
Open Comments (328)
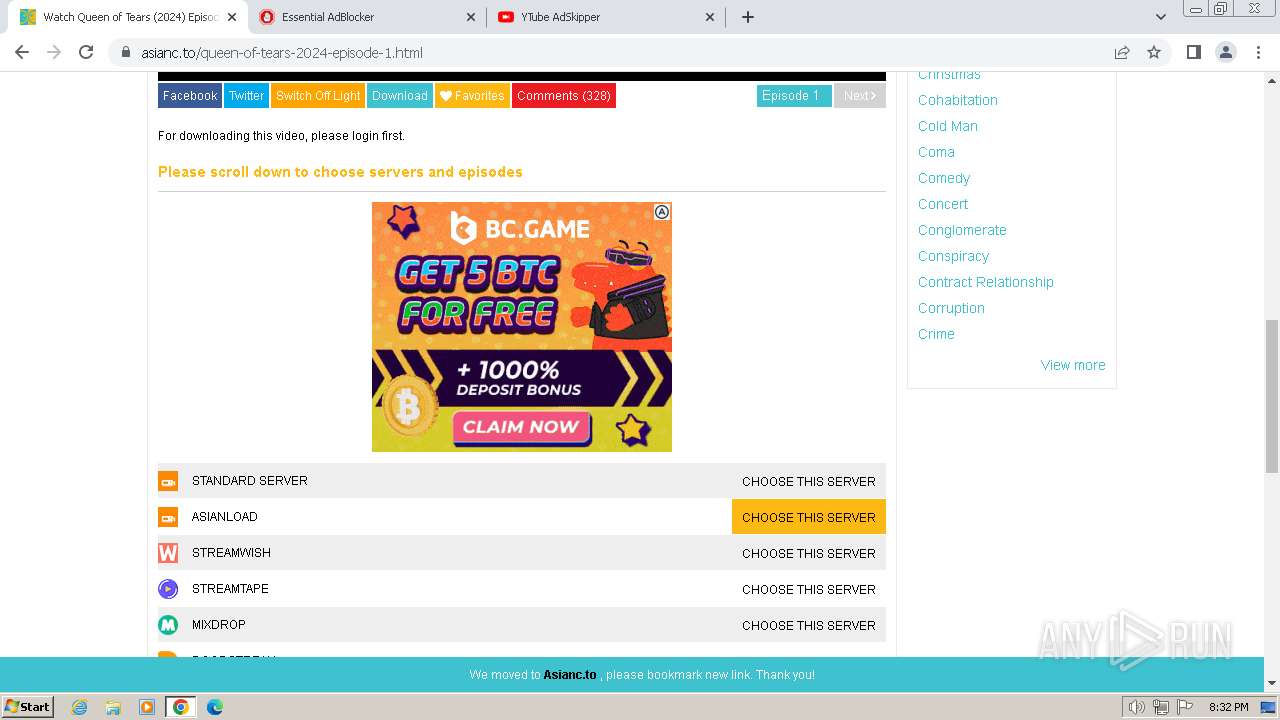tap(564, 96)
